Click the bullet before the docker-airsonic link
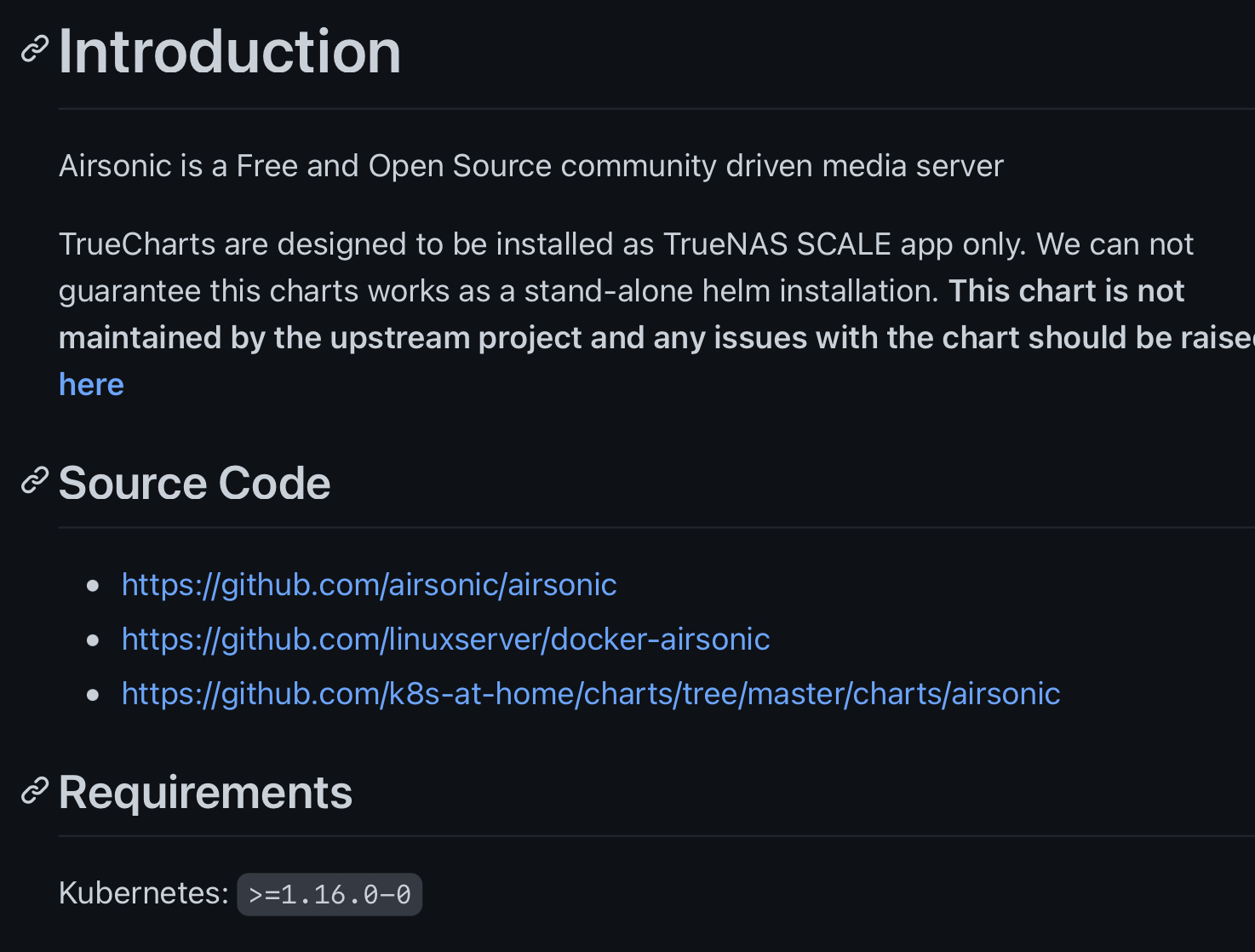1255x952 pixels. (93, 640)
